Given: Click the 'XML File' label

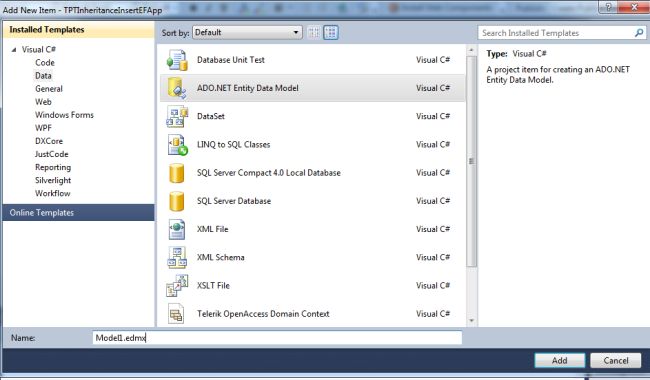Looking at the screenshot, I should click(x=212, y=229).
